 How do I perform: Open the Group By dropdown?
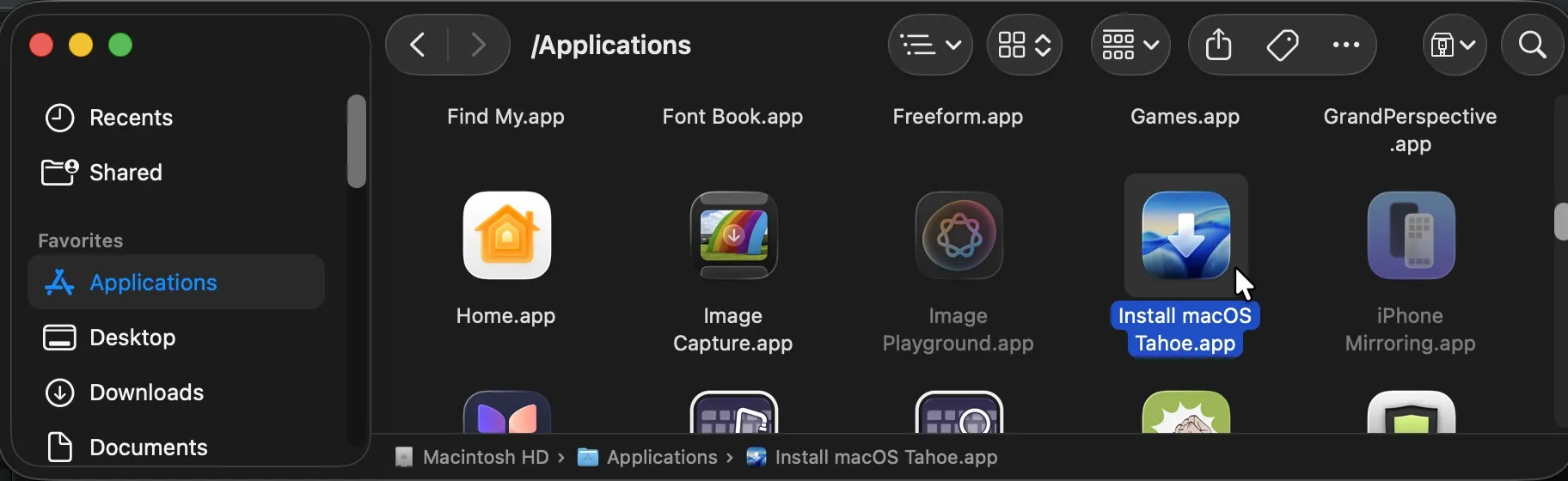tap(1130, 45)
